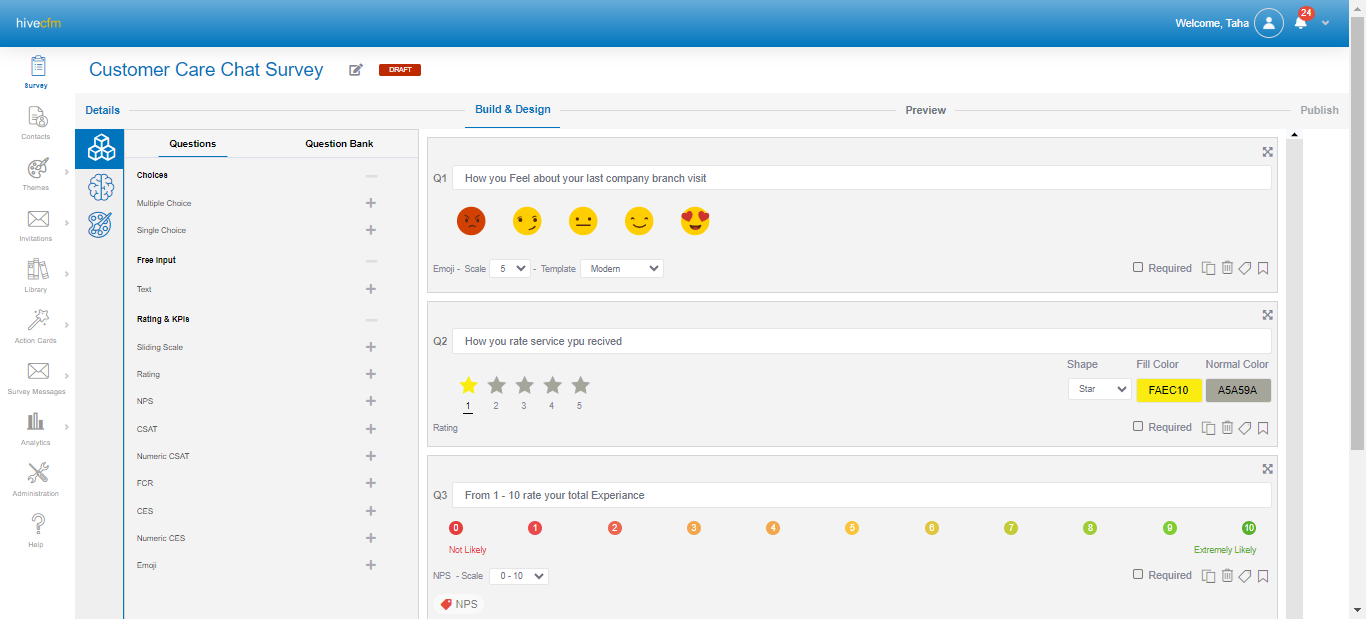1366x619 pixels.
Task: Select the brain logic panel icon
Action: click(100, 187)
